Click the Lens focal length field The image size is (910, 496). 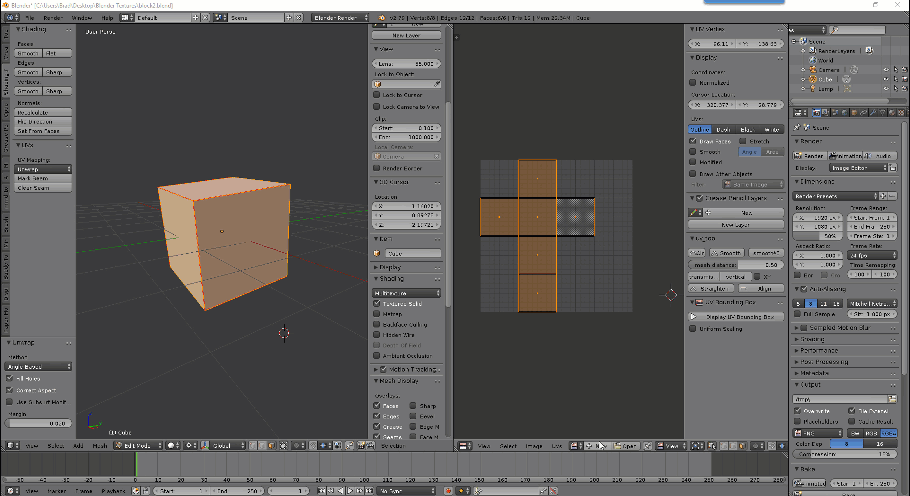tap(408, 63)
